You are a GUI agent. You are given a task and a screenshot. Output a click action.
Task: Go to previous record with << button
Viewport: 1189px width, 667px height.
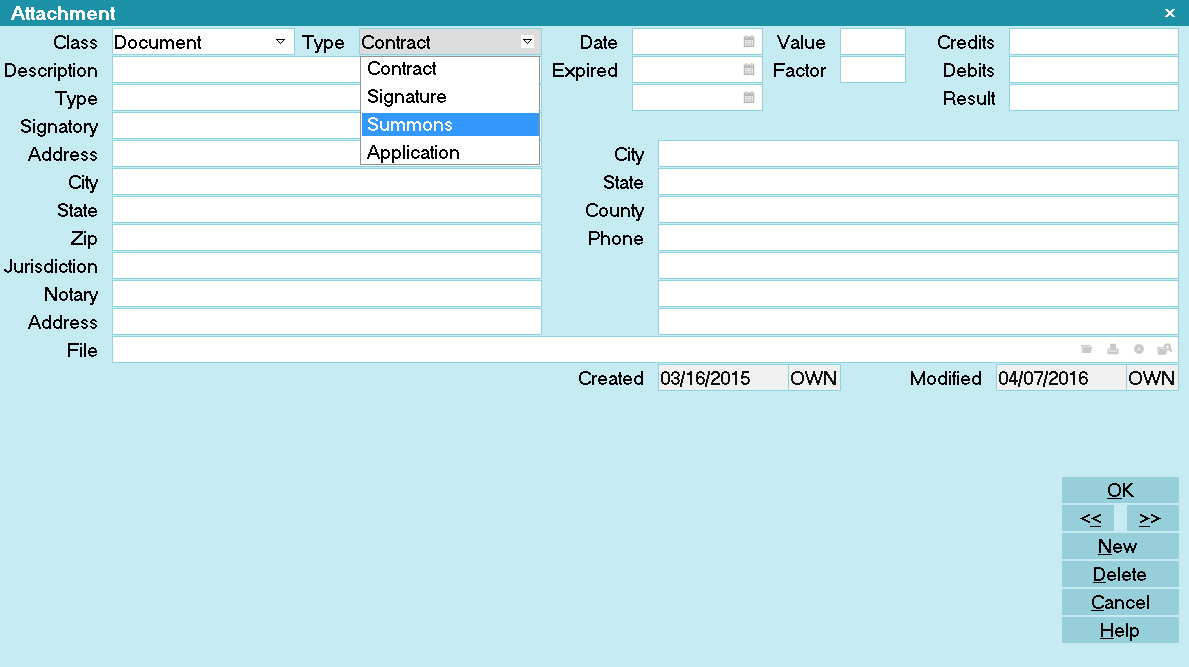coord(1090,518)
